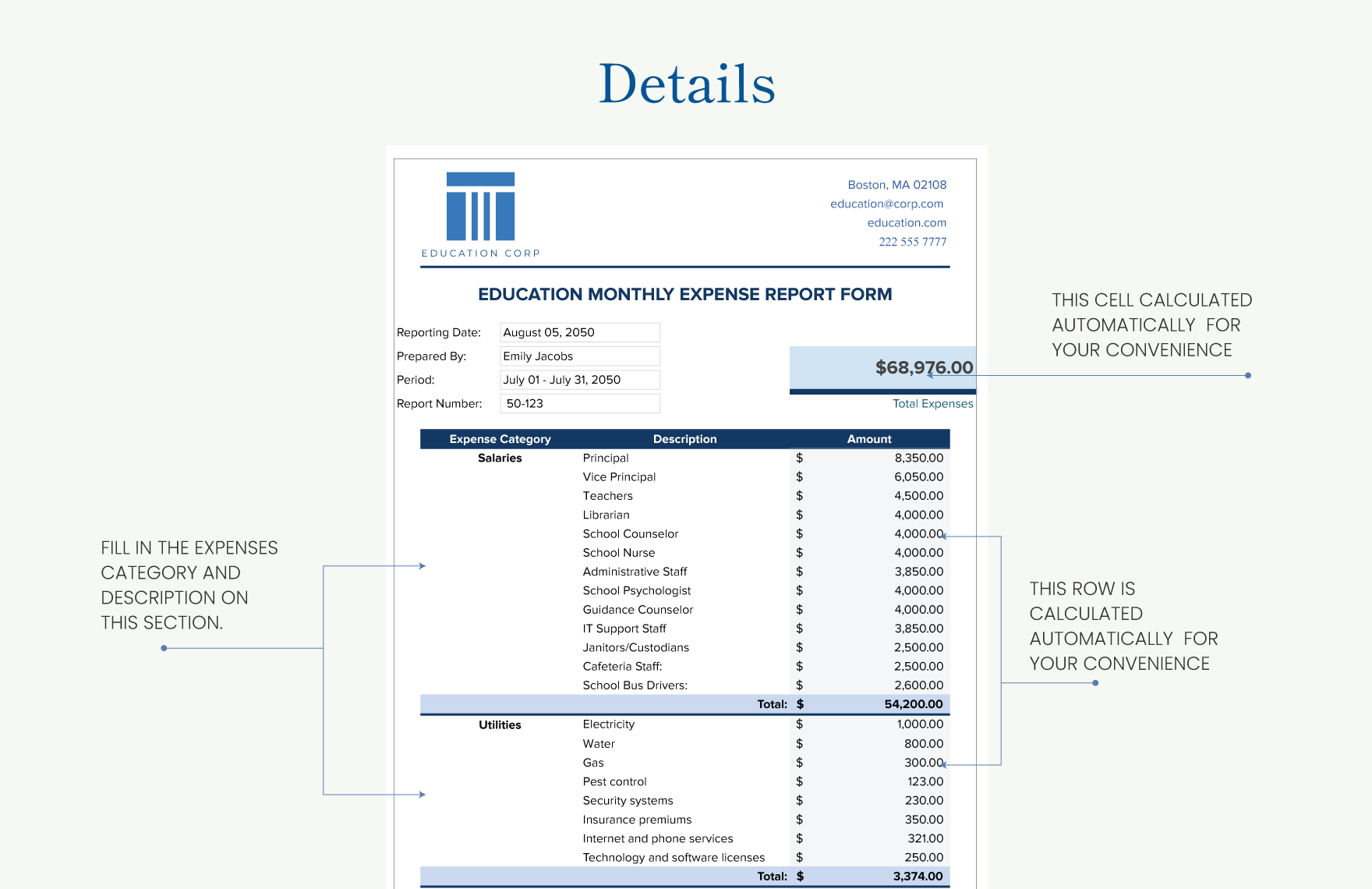Image resolution: width=1372 pixels, height=889 pixels.
Task: Select the Water description cell
Action: pyautogui.click(x=599, y=744)
